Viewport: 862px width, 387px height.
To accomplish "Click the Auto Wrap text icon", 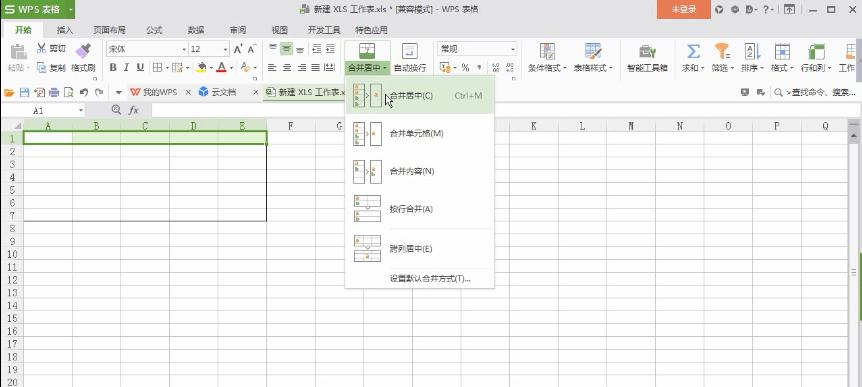I will (x=410, y=51).
